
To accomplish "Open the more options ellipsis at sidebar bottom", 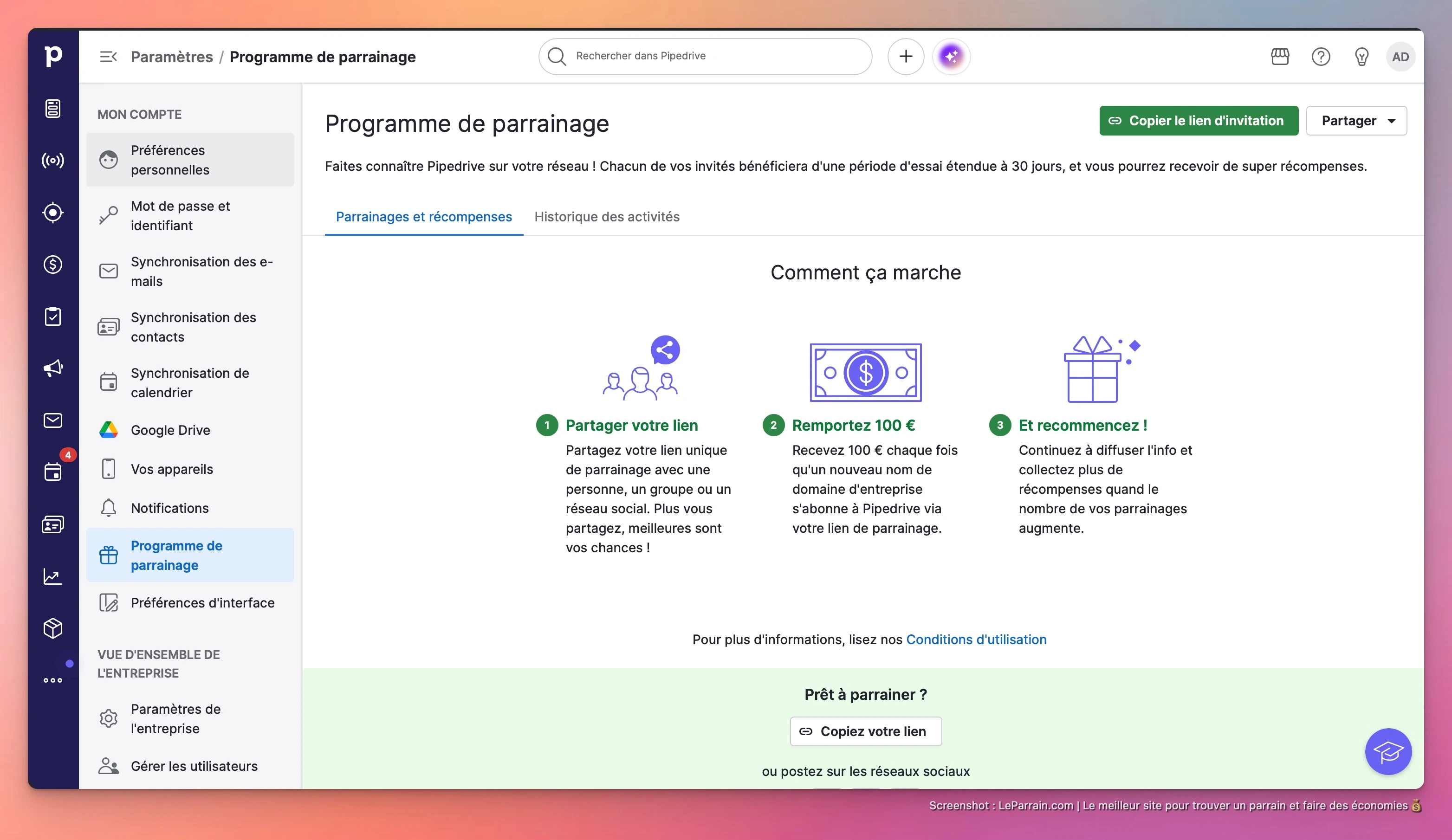I will coord(53,680).
